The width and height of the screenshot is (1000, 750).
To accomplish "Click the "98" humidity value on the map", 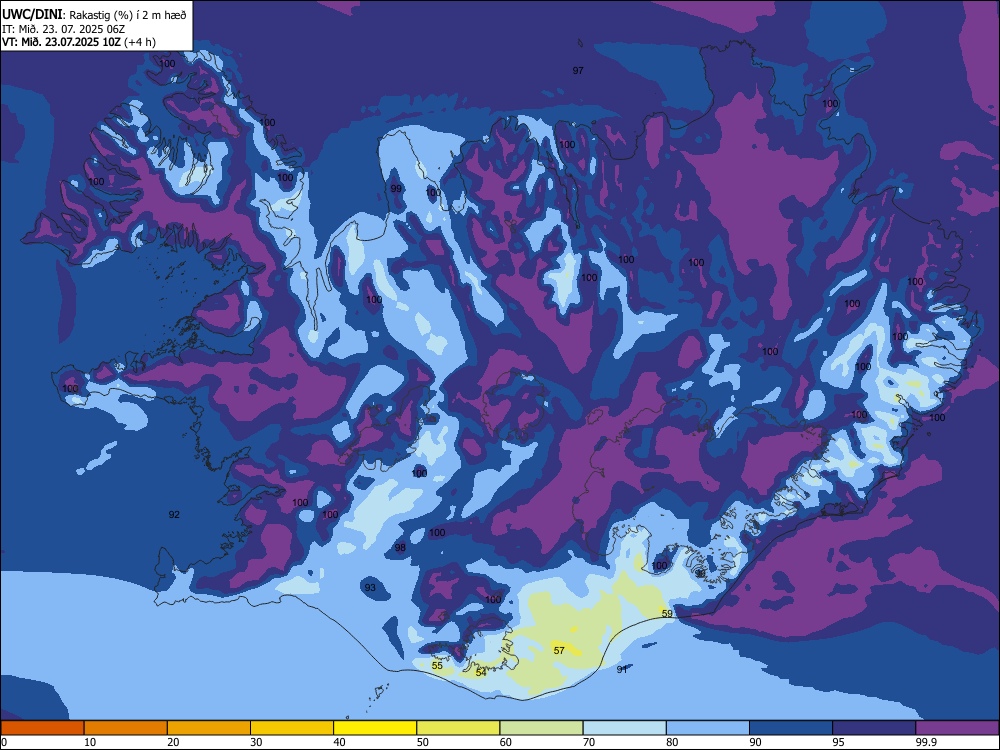I will pyautogui.click(x=400, y=548).
